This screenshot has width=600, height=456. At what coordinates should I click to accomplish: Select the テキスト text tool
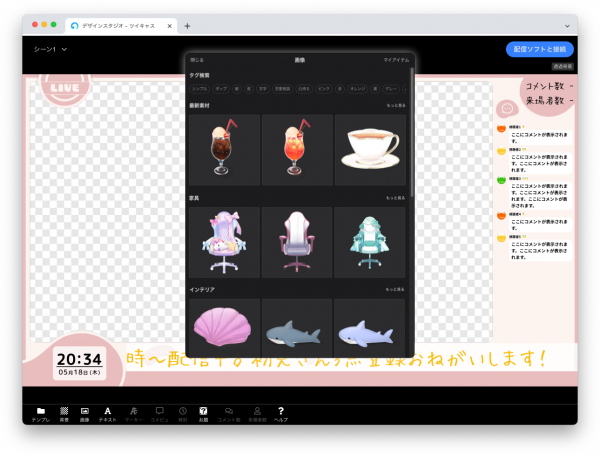click(108, 415)
